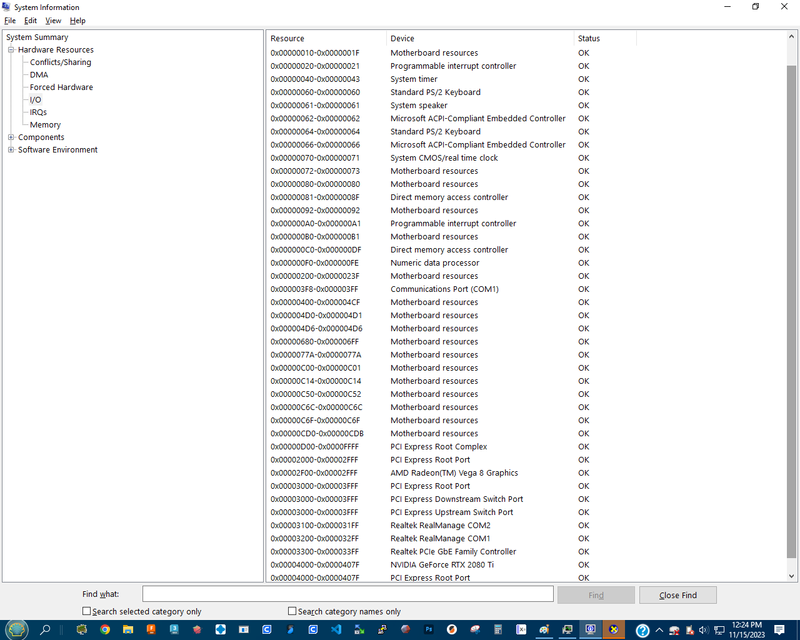This screenshot has height=640, width=800.
Task: Click the taskbar search magnifier
Action: [45, 629]
